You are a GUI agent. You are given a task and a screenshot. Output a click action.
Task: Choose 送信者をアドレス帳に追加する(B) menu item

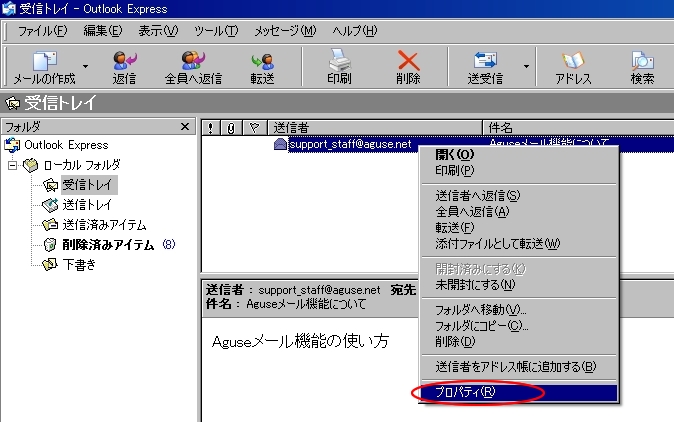coord(519,367)
